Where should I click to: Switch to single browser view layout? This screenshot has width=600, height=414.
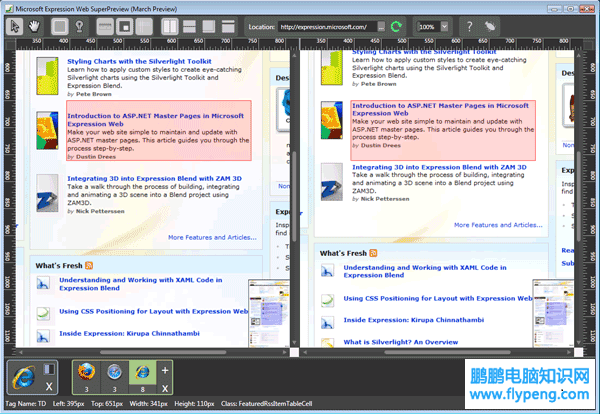[228, 26]
